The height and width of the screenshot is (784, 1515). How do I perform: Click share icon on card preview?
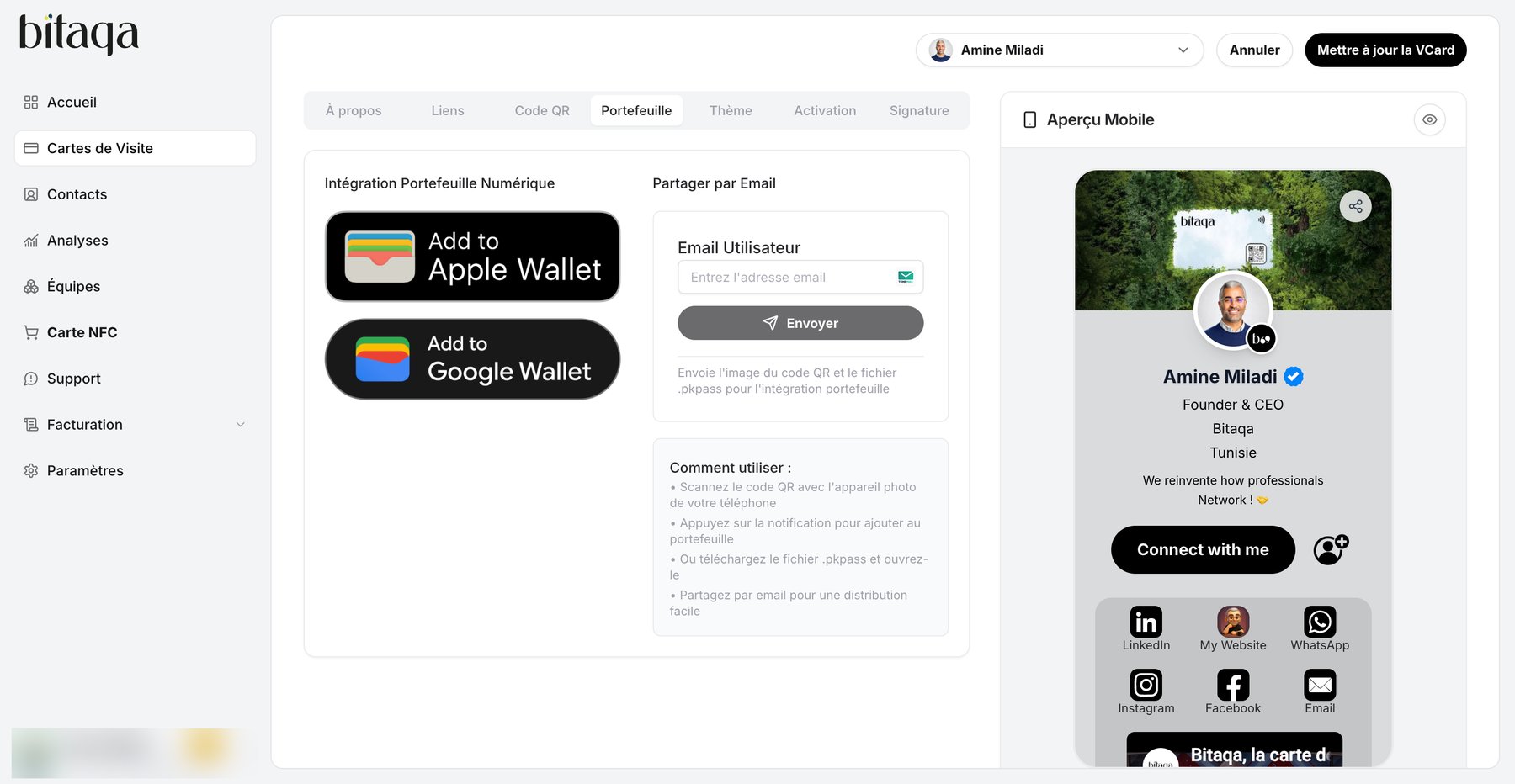[1355, 206]
